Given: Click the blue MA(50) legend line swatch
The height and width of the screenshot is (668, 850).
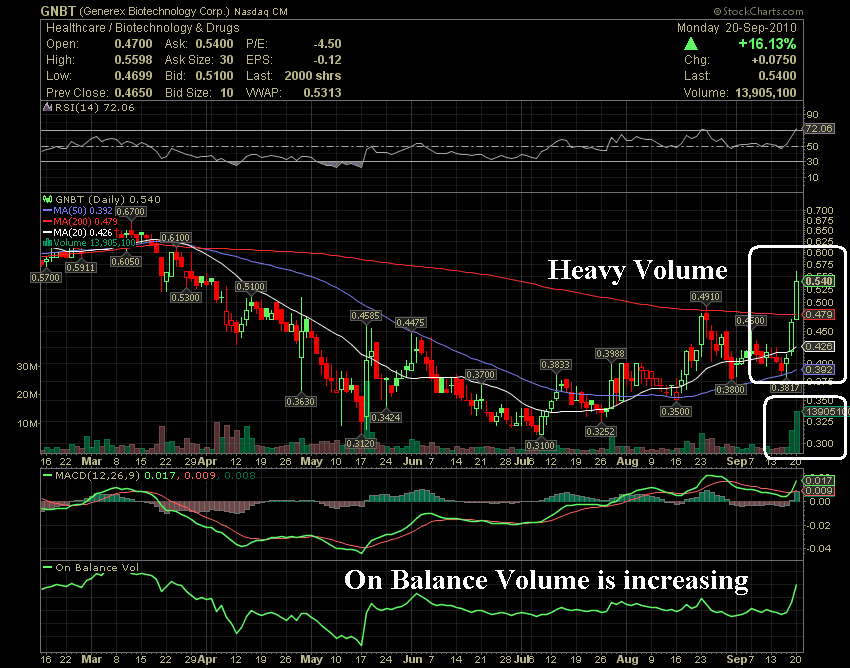Looking at the screenshot, I should [47, 210].
